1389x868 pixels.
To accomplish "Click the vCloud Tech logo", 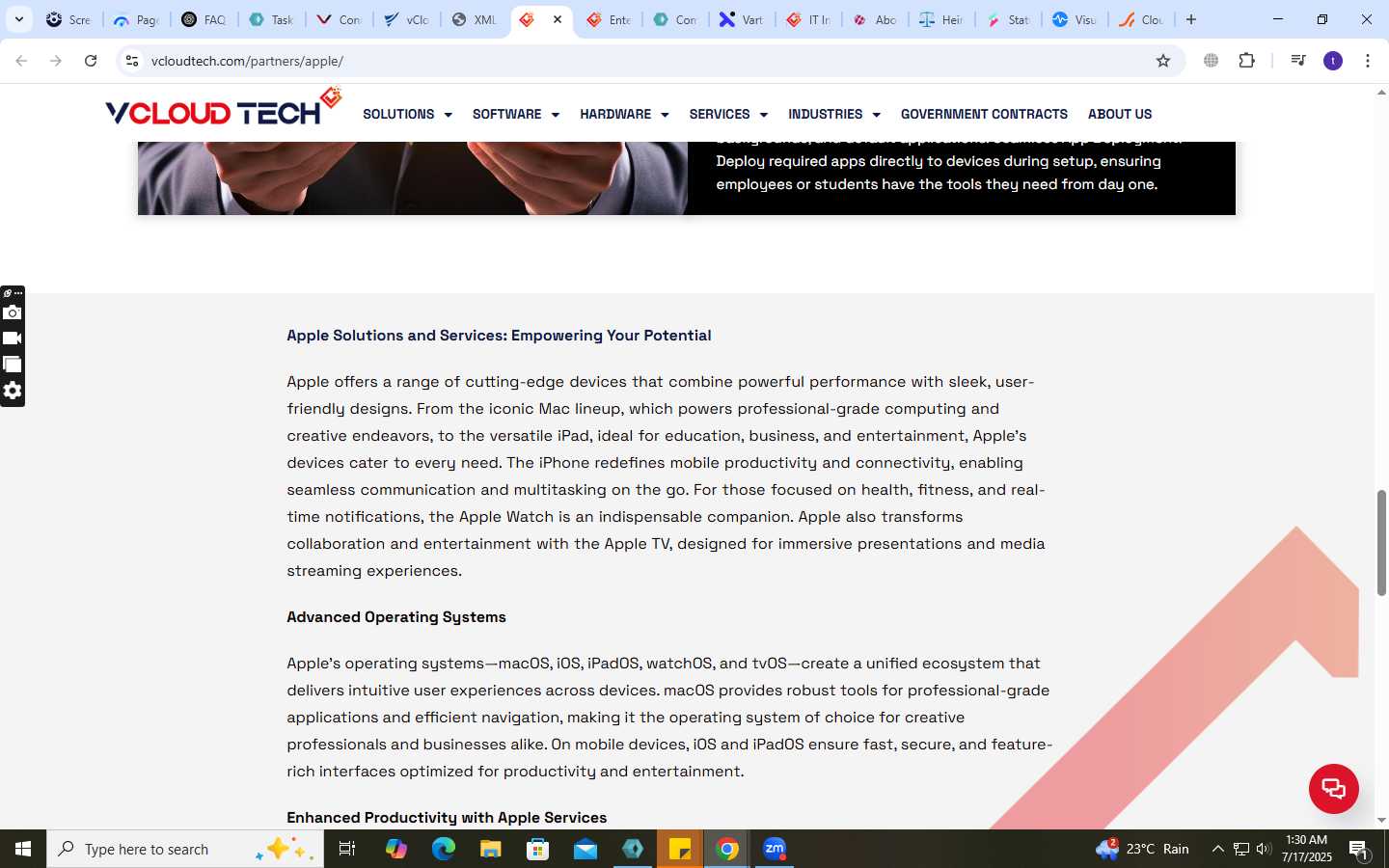I will 224,108.
